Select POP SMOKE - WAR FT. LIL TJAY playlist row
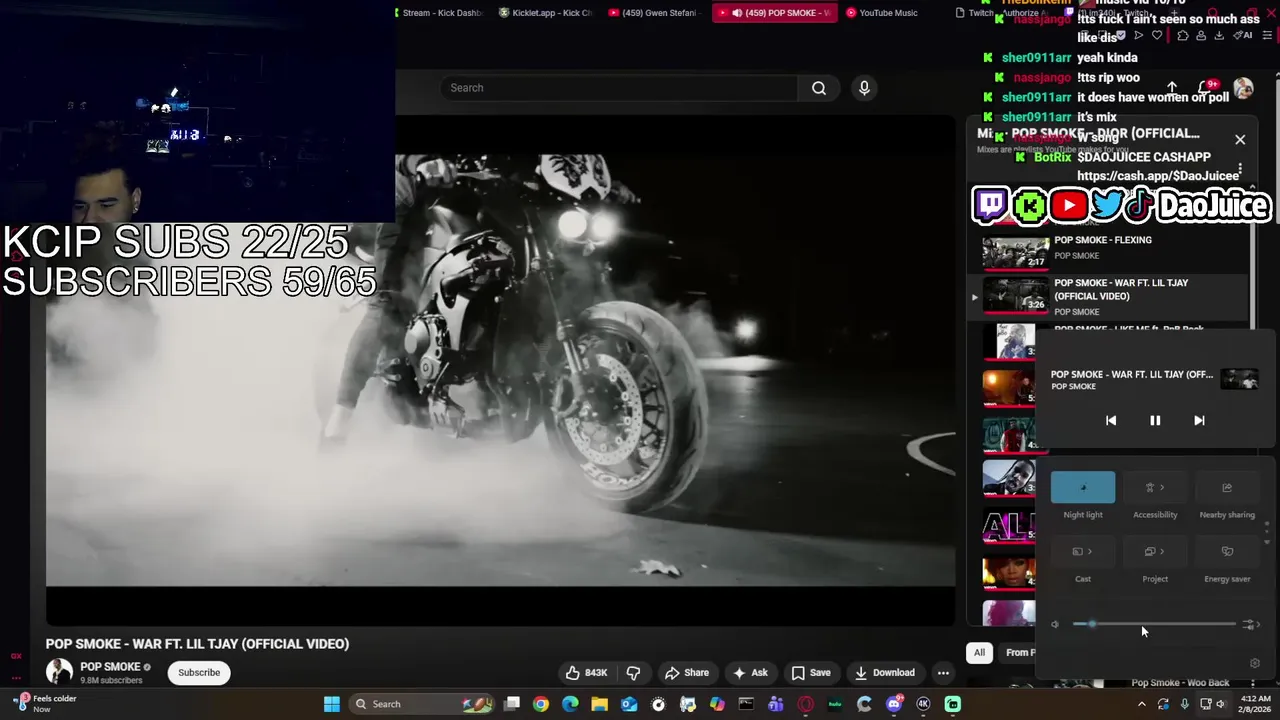 [x=1110, y=297]
